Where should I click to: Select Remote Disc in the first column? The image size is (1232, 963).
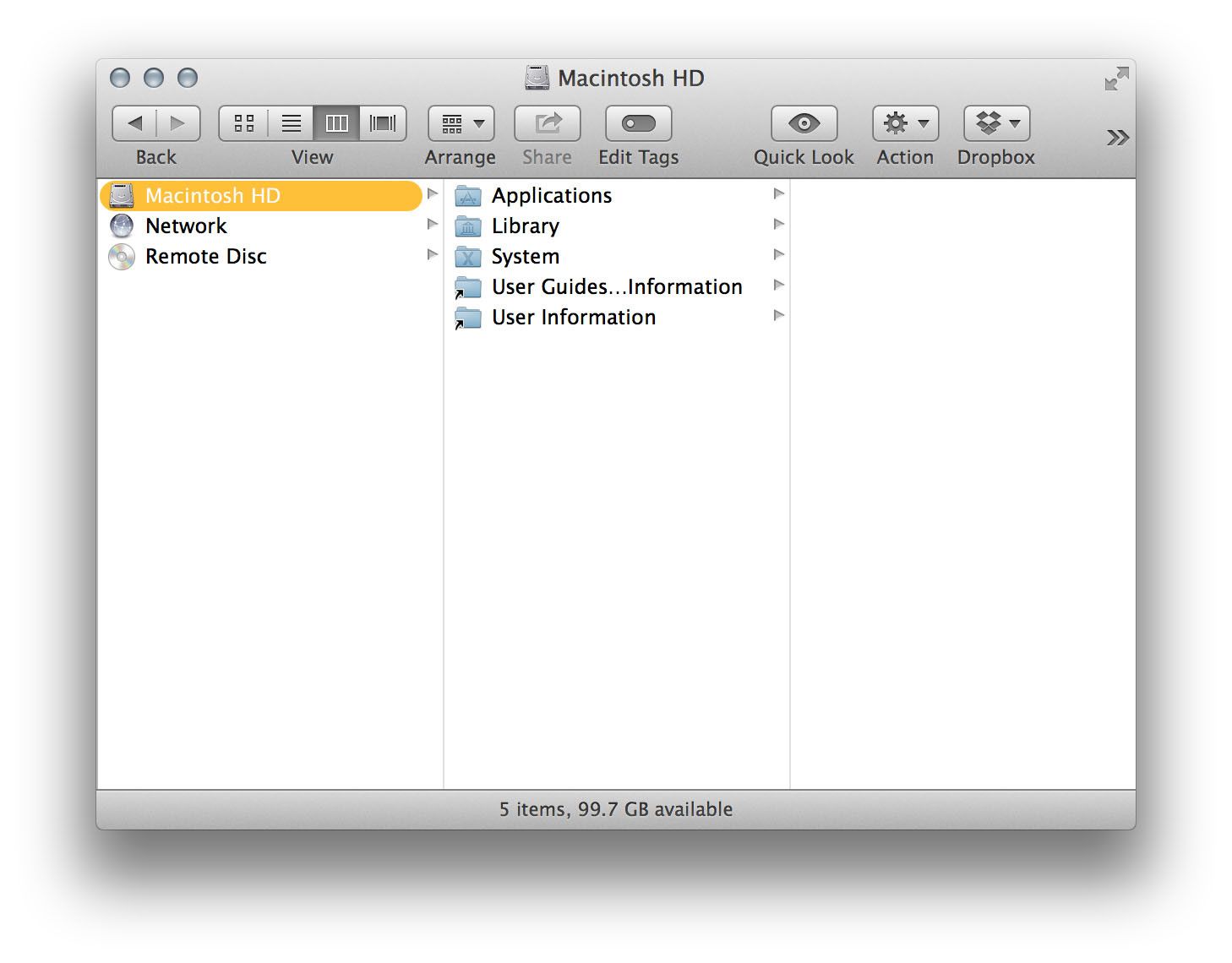pos(205,257)
